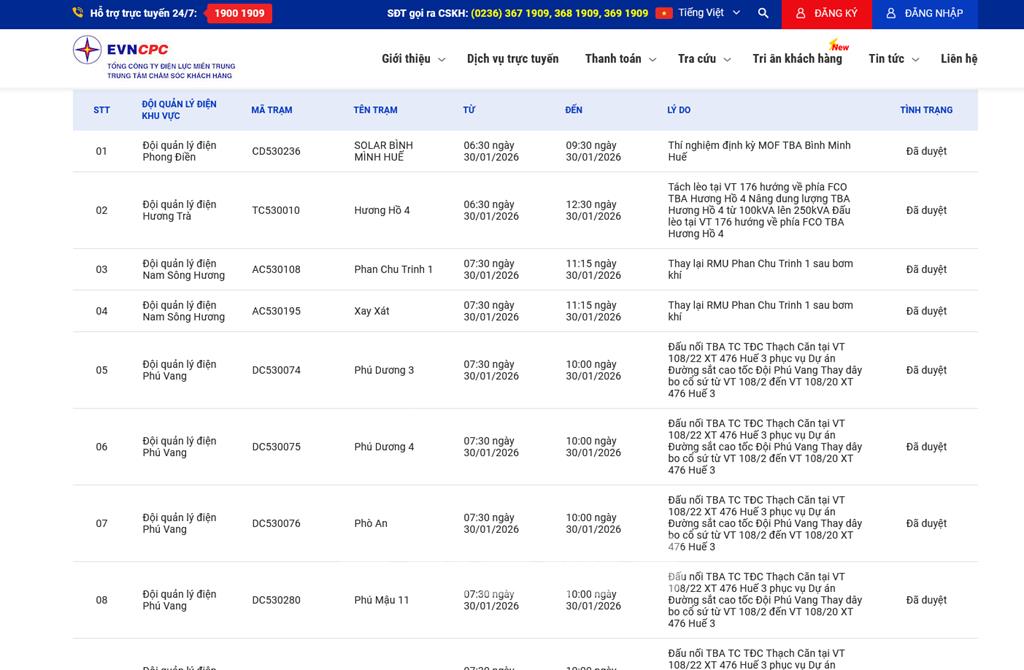Expand the Giới thiệu menu
This screenshot has width=1024, height=670.
point(413,59)
